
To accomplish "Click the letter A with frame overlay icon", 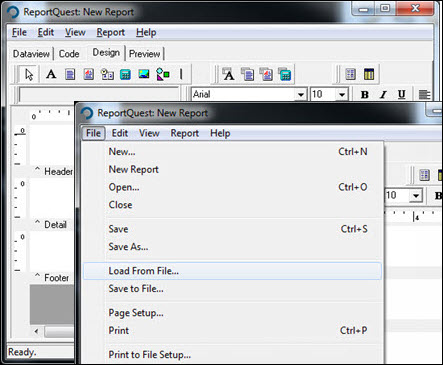I will point(229,74).
